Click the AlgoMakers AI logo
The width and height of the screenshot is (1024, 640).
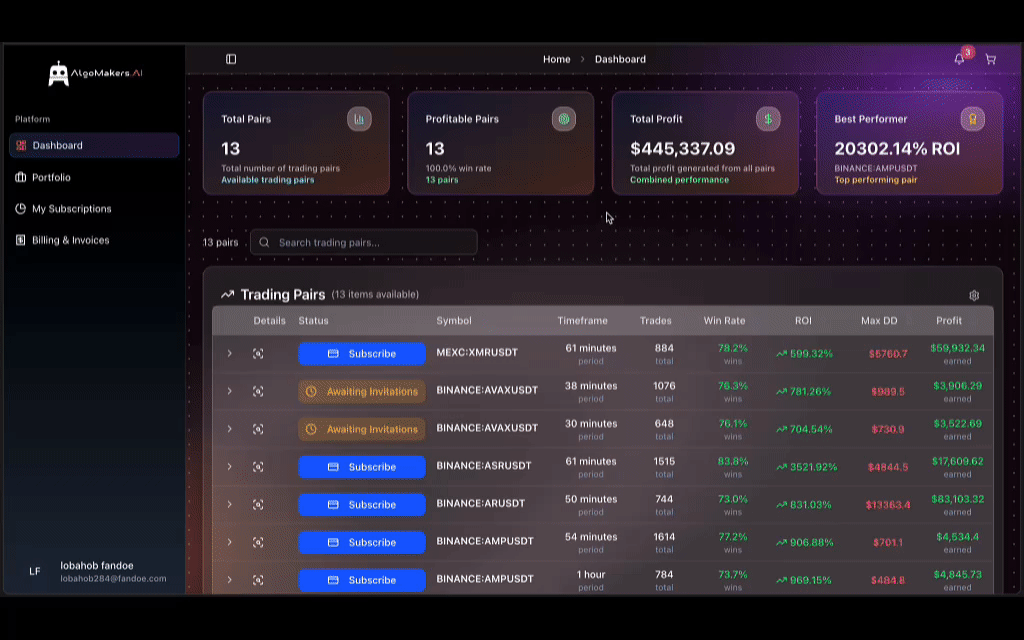93,72
